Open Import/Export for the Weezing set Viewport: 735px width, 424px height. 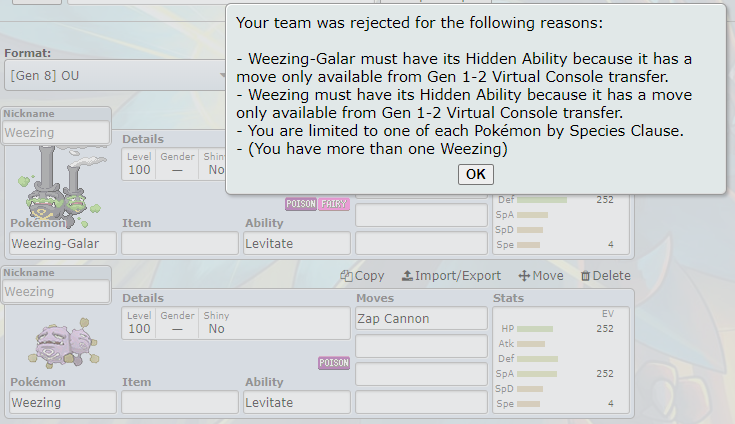(451, 276)
